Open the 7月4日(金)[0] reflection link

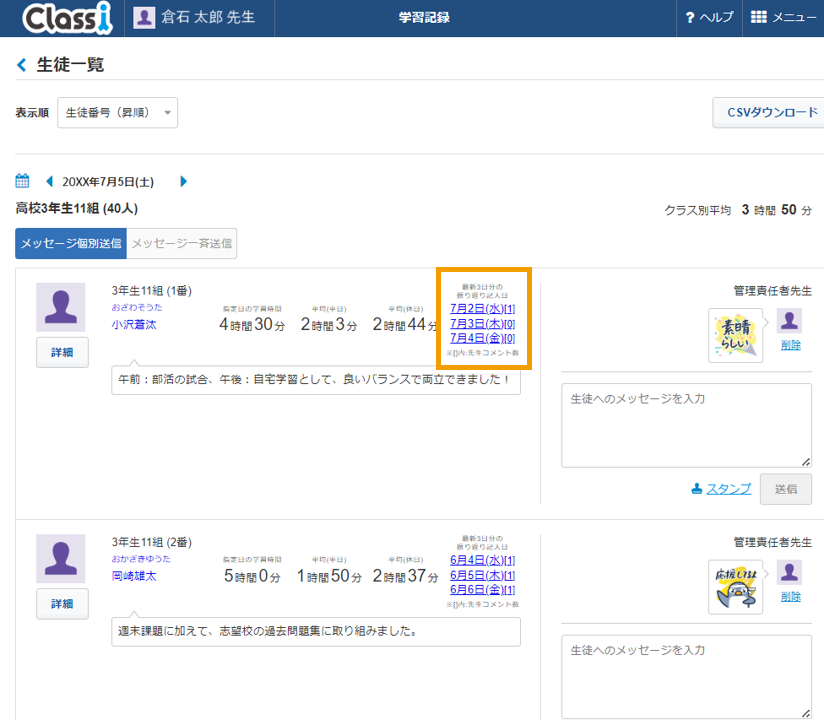coord(482,338)
